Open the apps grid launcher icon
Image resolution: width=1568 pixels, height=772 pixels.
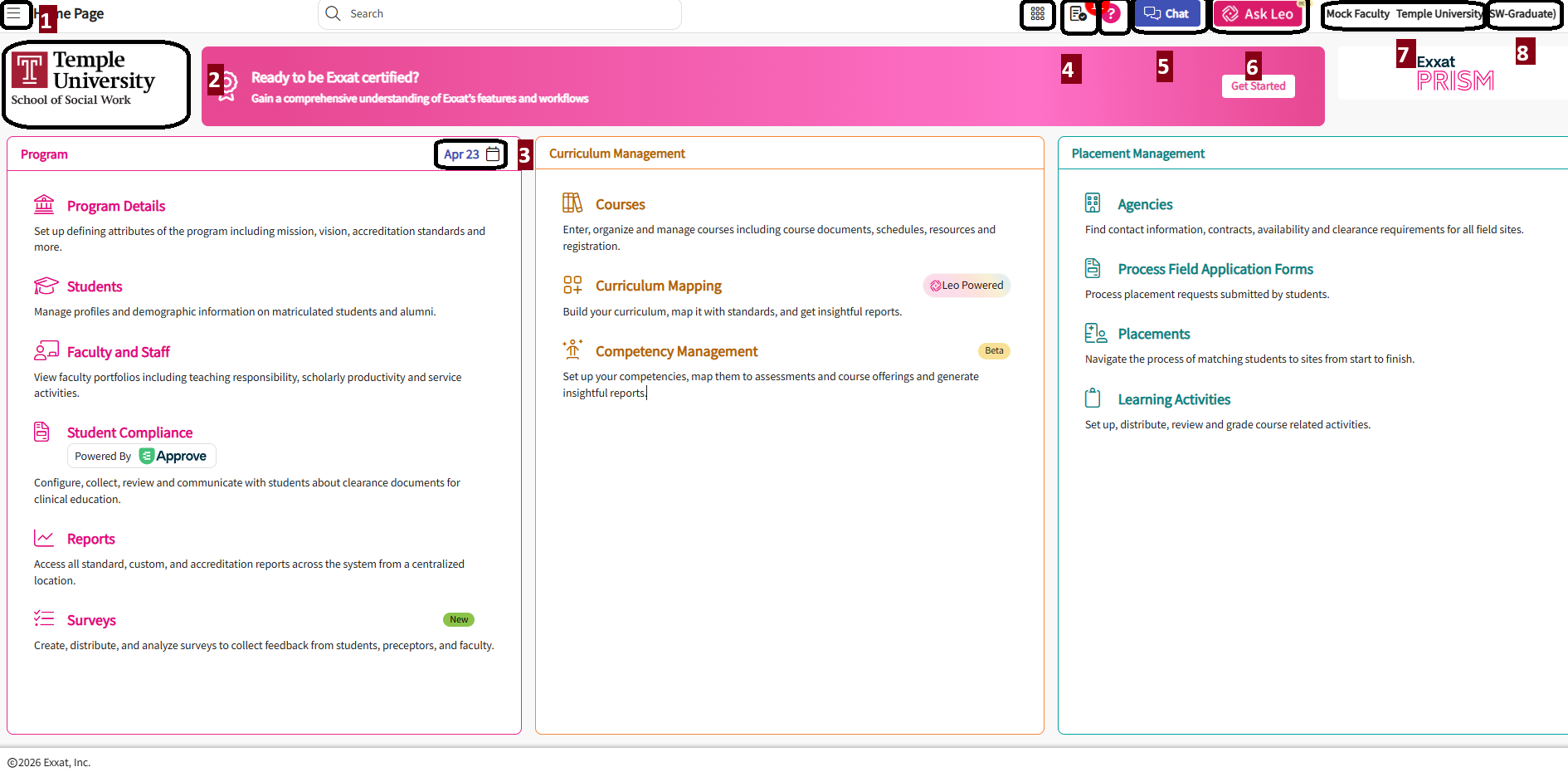tap(1037, 14)
